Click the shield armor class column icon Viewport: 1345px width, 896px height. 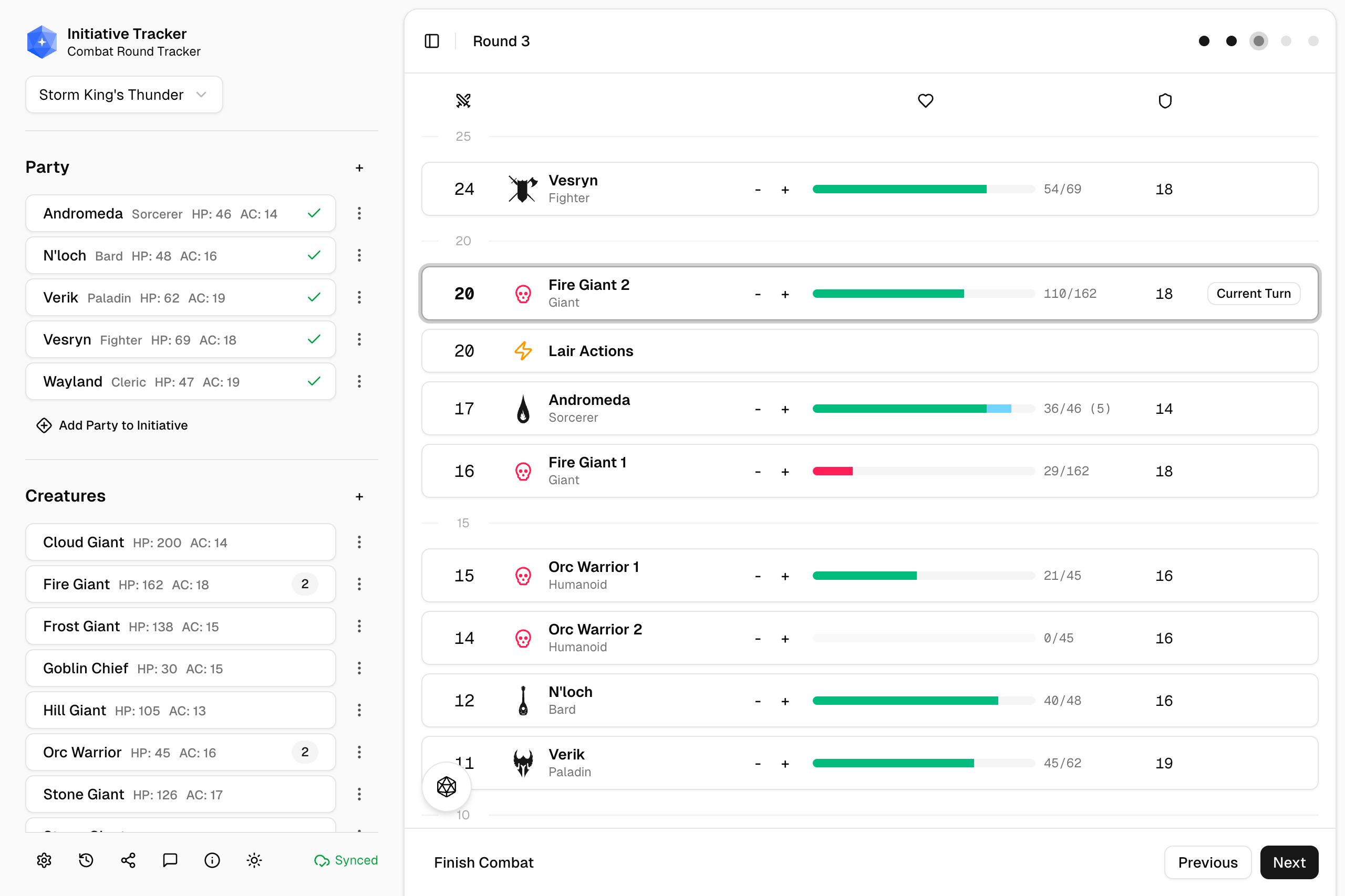[x=1164, y=100]
